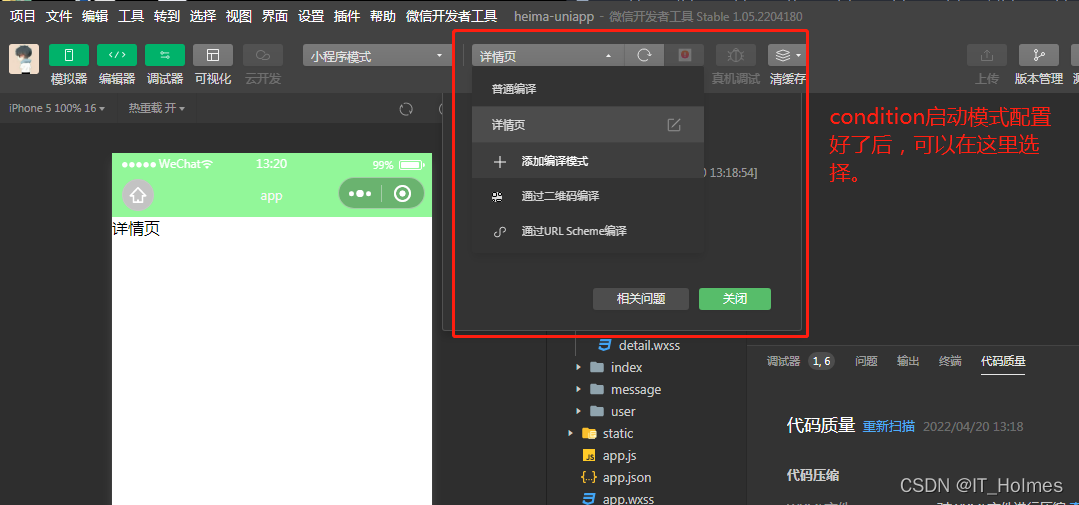Image resolution: width=1079 pixels, height=505 pixels.
Task: Click the green 关闭 button
Action: pyautogui.click(x=734, y=299)
